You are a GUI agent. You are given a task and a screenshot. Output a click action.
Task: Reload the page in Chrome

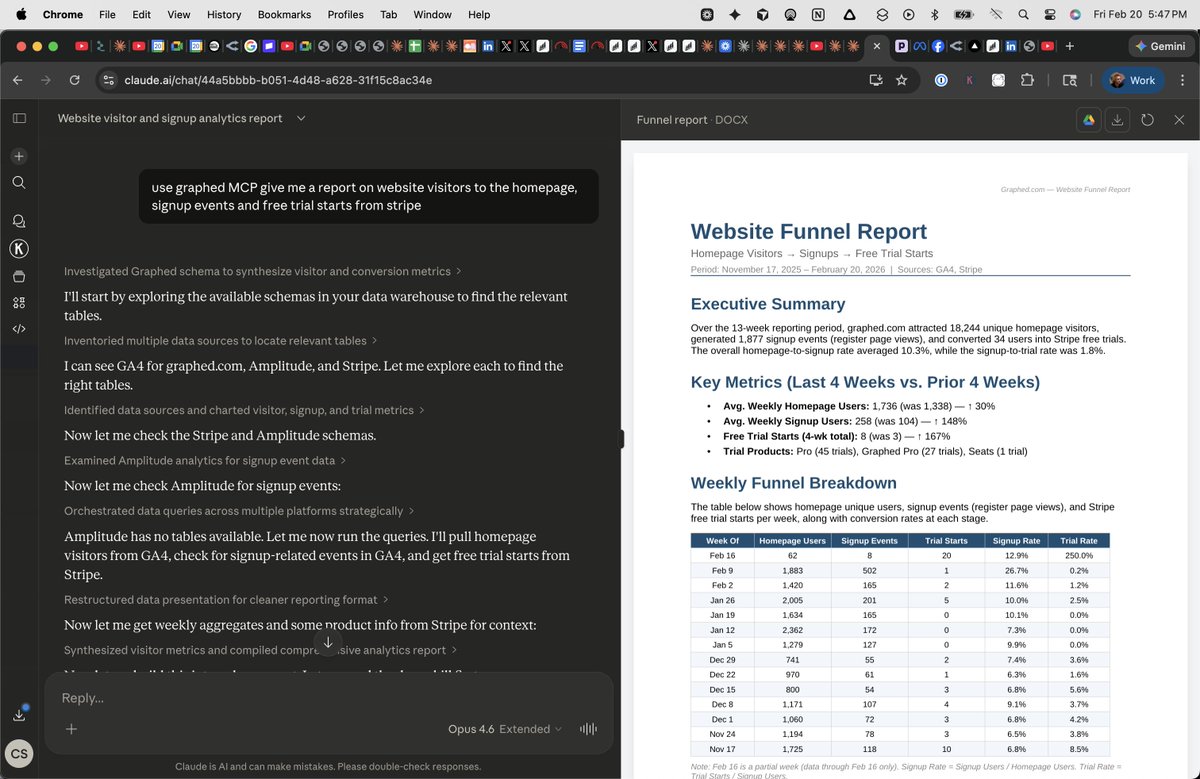74,80
